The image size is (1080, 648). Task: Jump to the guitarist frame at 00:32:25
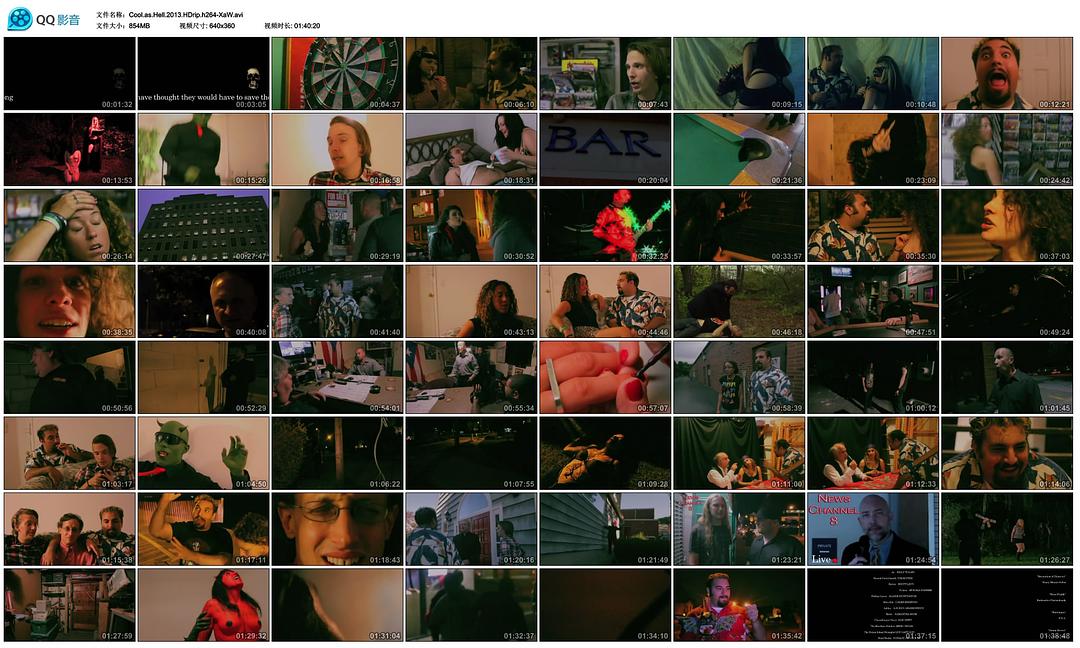click(605, 225)
